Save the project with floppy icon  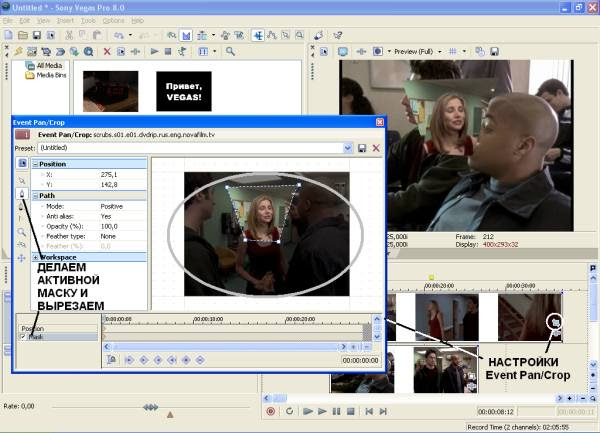click(x=36, y=36)
